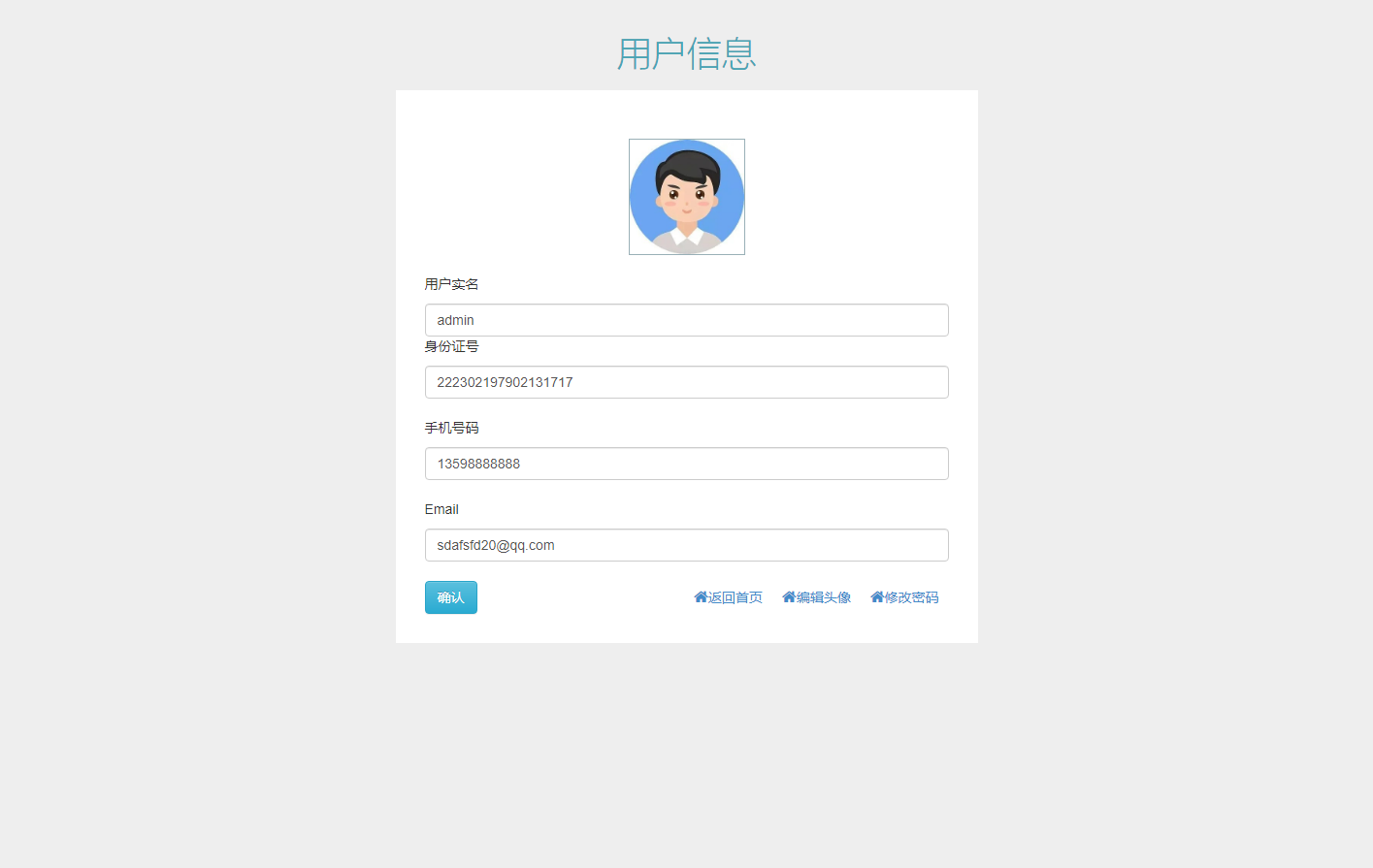Click the user avatar picture
The height and width of the screenshot is (868, 1373).
687,197
